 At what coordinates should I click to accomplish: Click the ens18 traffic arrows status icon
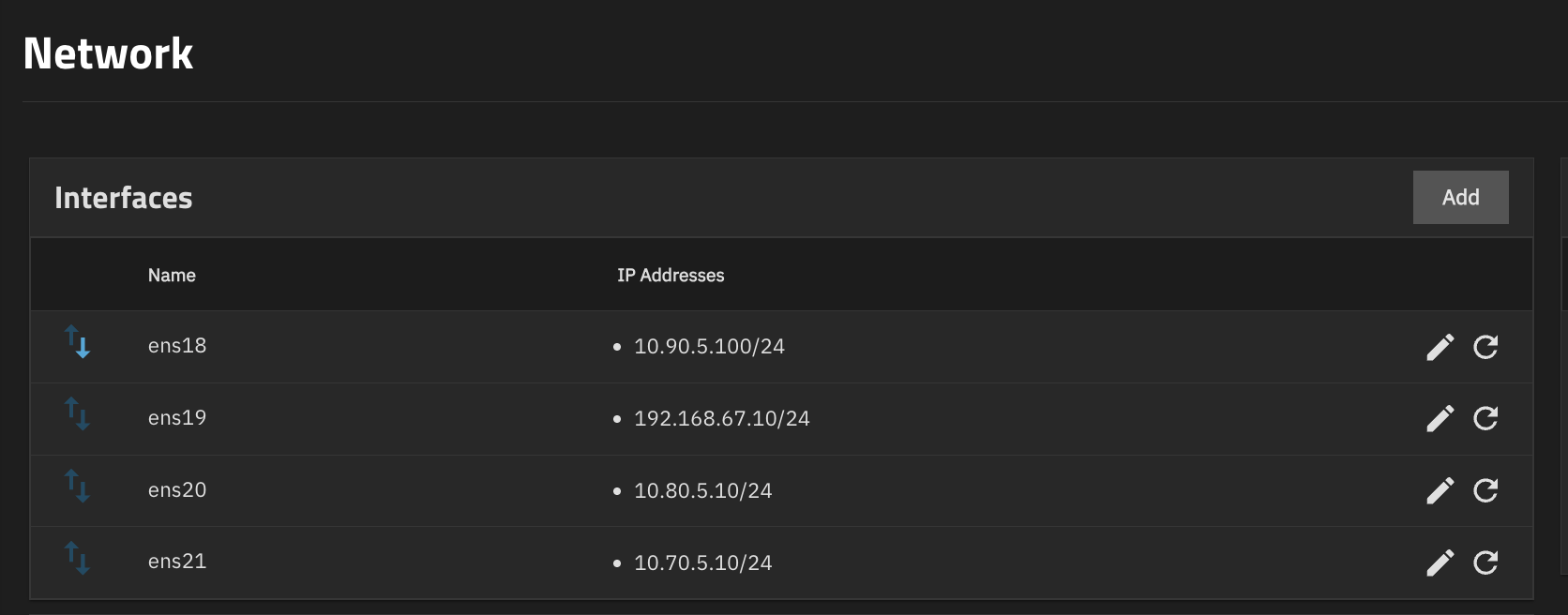[x=77, y=342]
